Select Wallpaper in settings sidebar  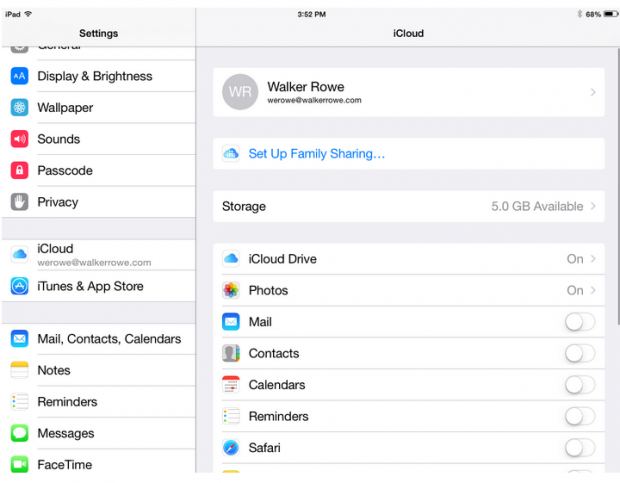pyautogui.click(x=98, y=108)
